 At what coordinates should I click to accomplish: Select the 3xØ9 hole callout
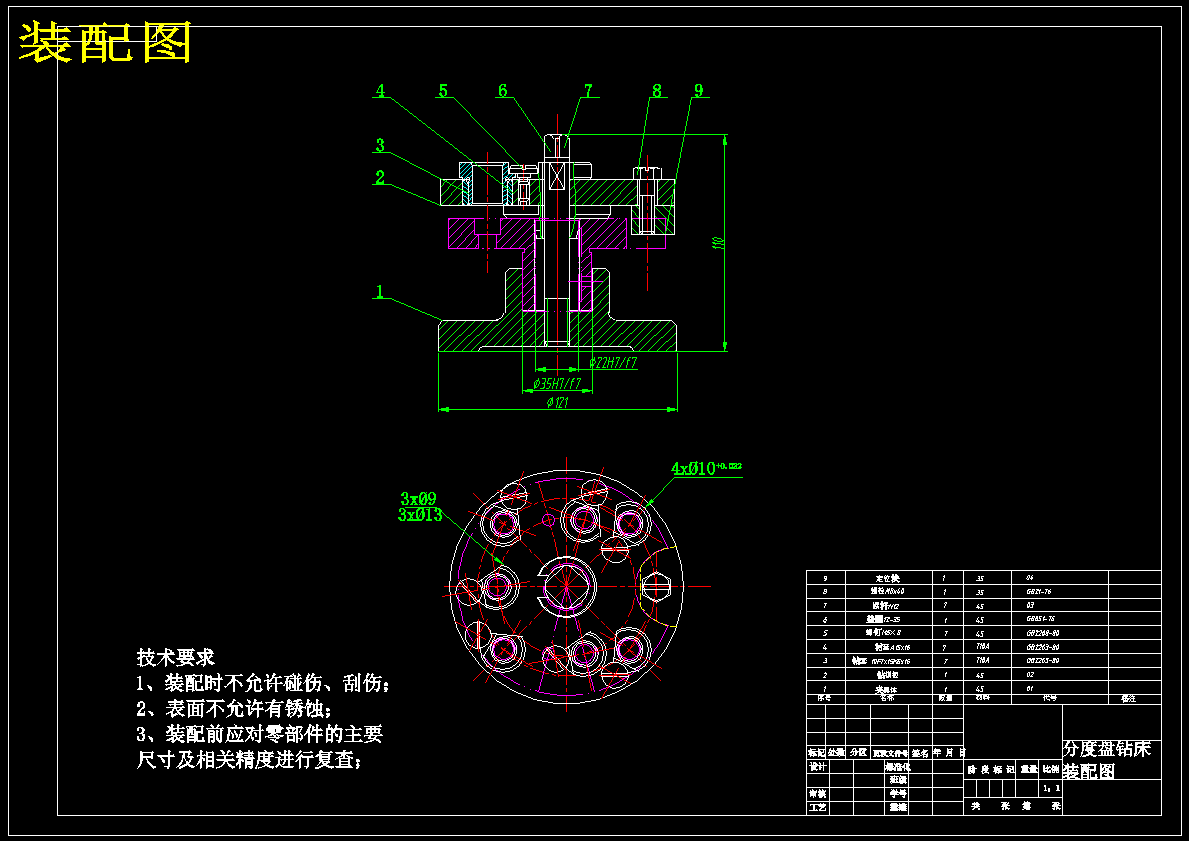(419, 499)
